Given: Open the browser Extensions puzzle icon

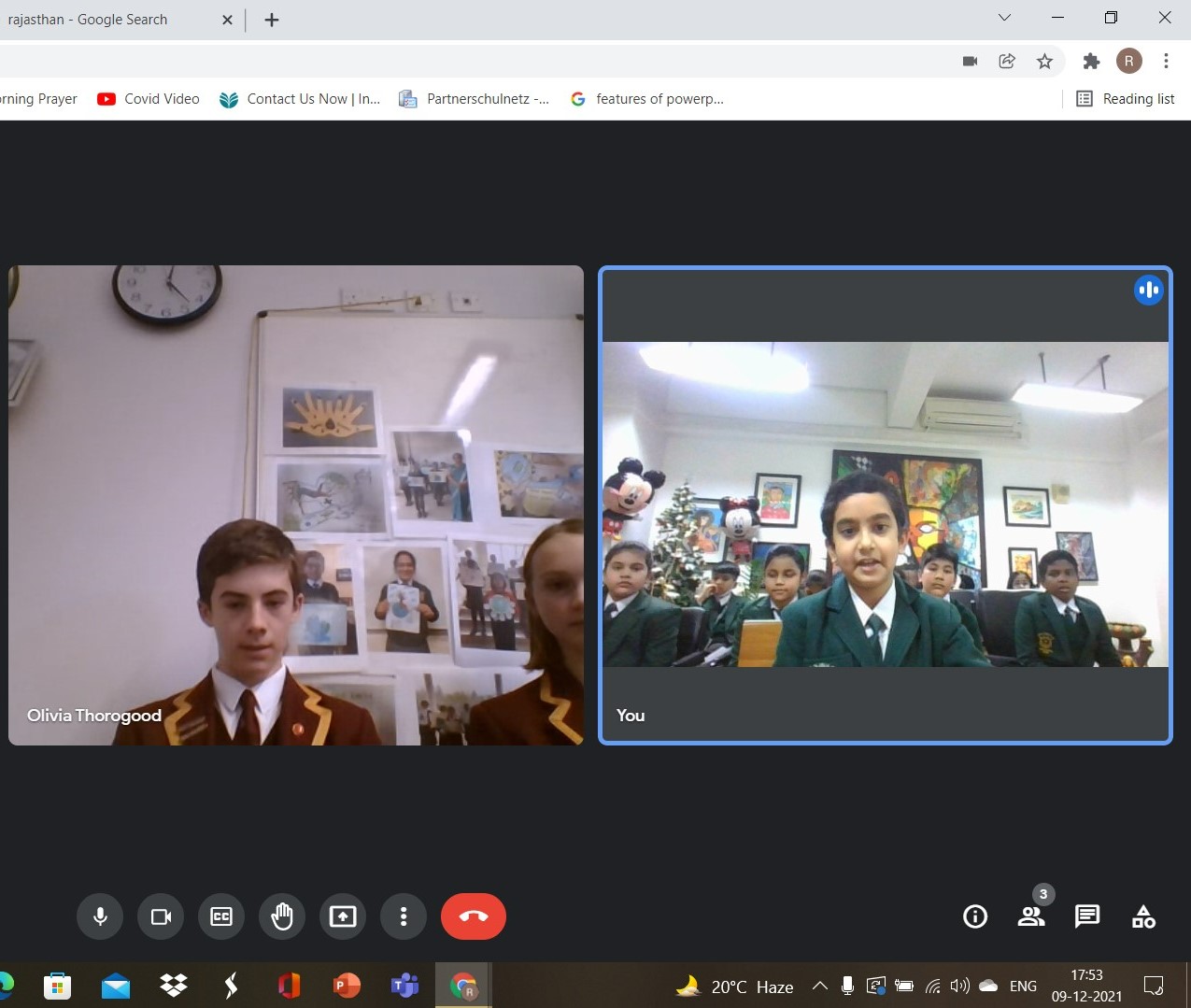Looking at the screenshot, I should click(1090, 62).
